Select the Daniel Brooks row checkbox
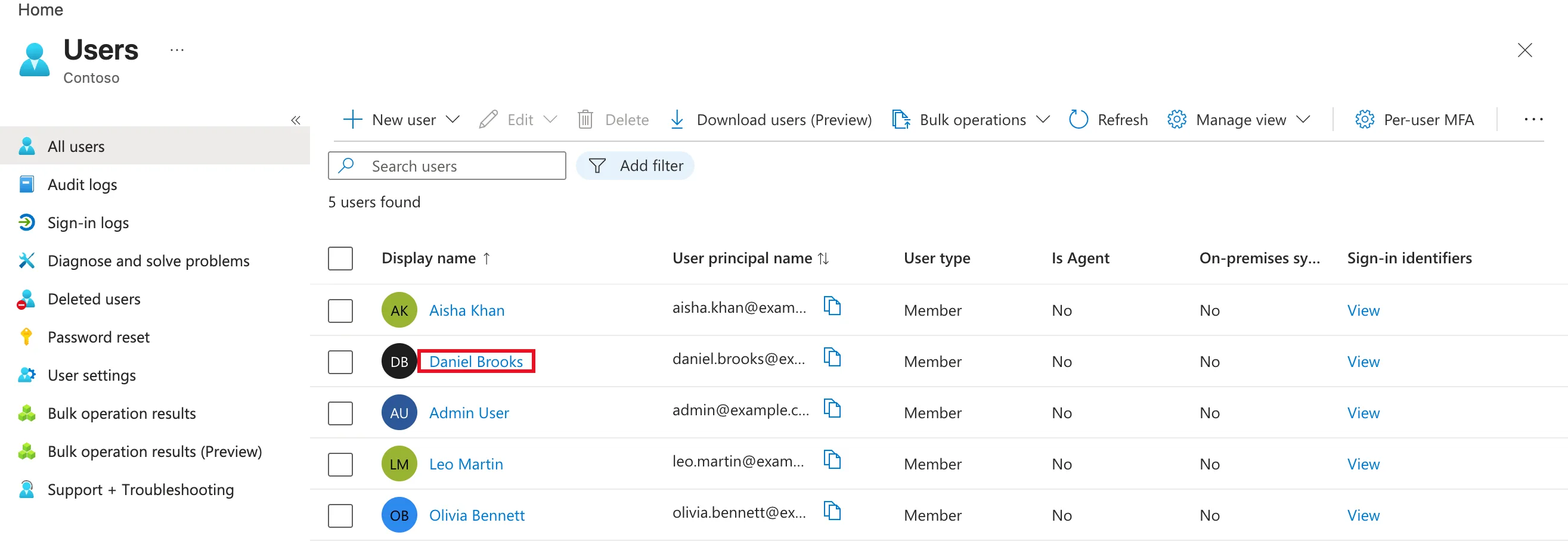 pos(340,362)
